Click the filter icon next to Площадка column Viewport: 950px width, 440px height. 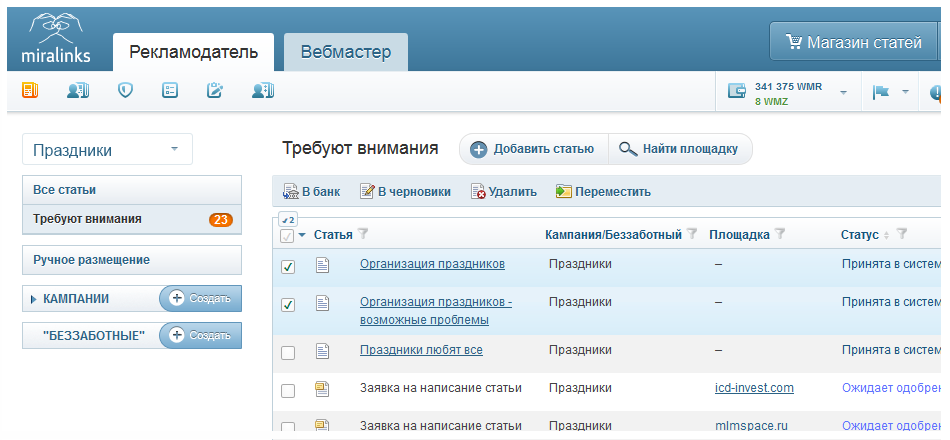pos(780,234)
